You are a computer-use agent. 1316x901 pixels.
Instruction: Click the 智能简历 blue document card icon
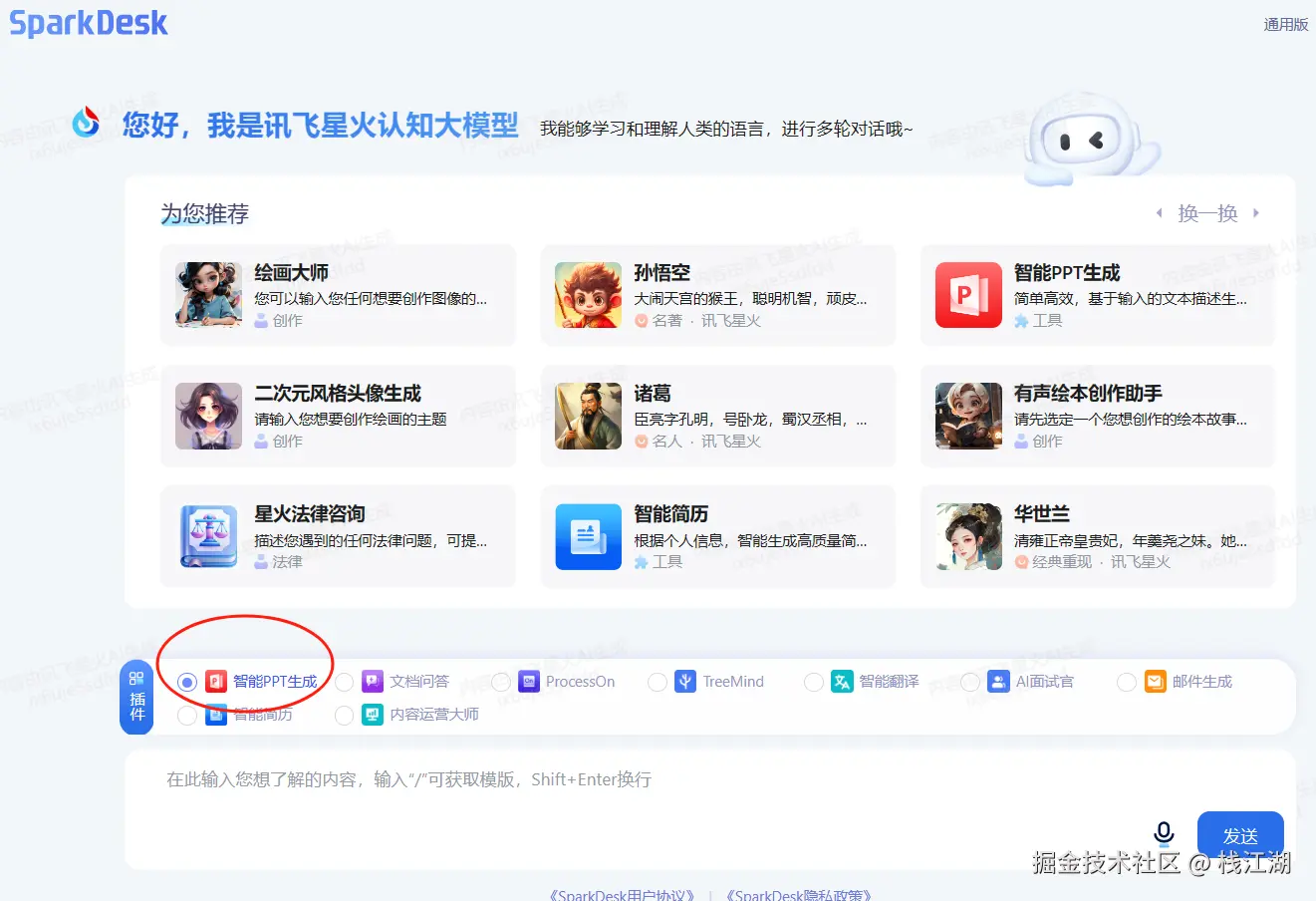(588, 536)
